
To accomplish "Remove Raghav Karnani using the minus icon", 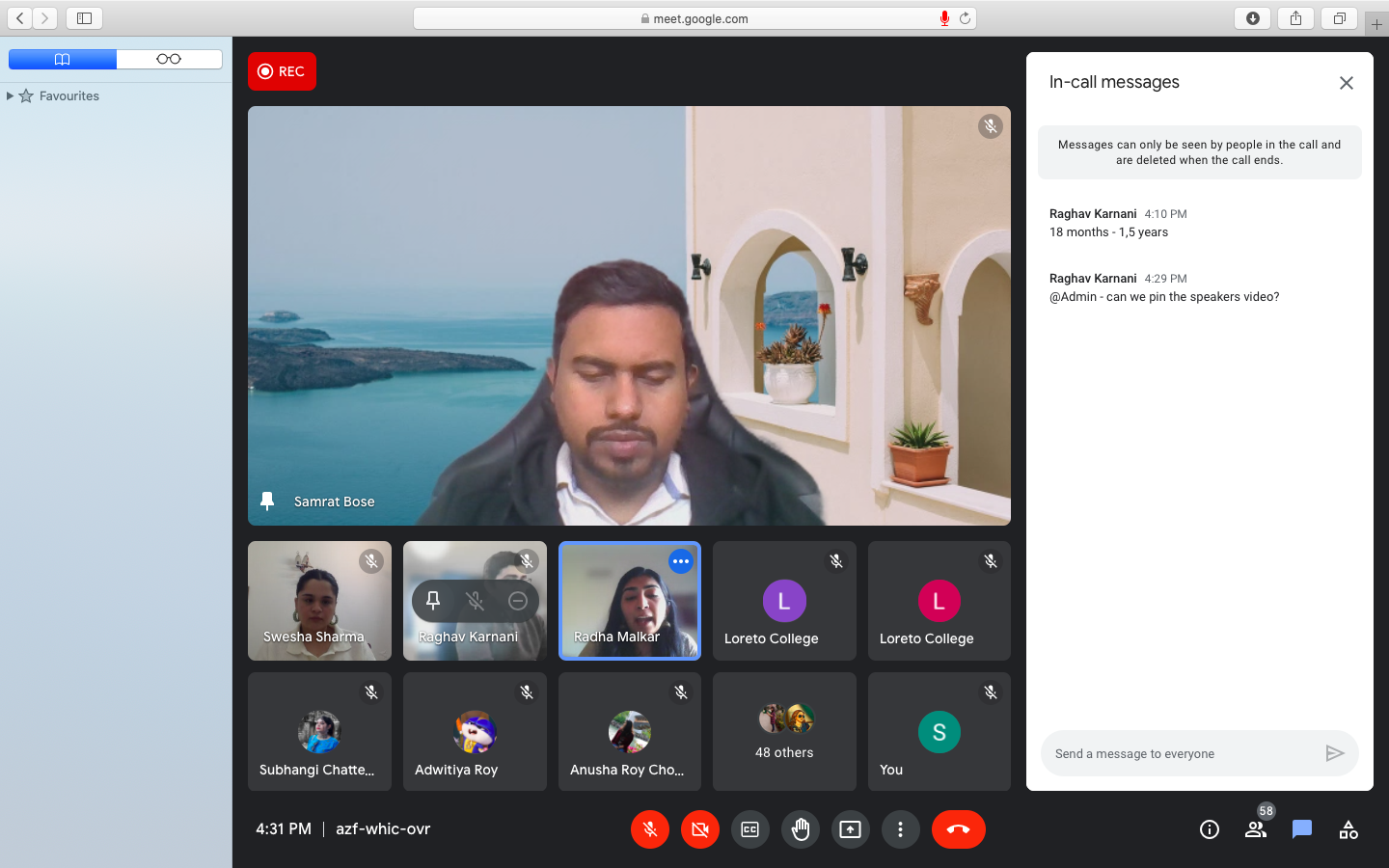I will tap(518, 601).
